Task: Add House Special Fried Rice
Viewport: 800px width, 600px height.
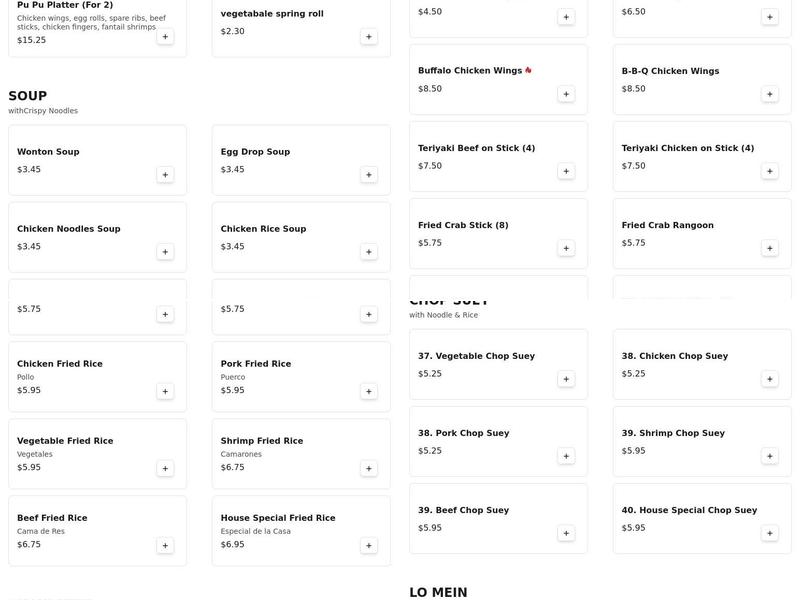Action: [369, 545]
